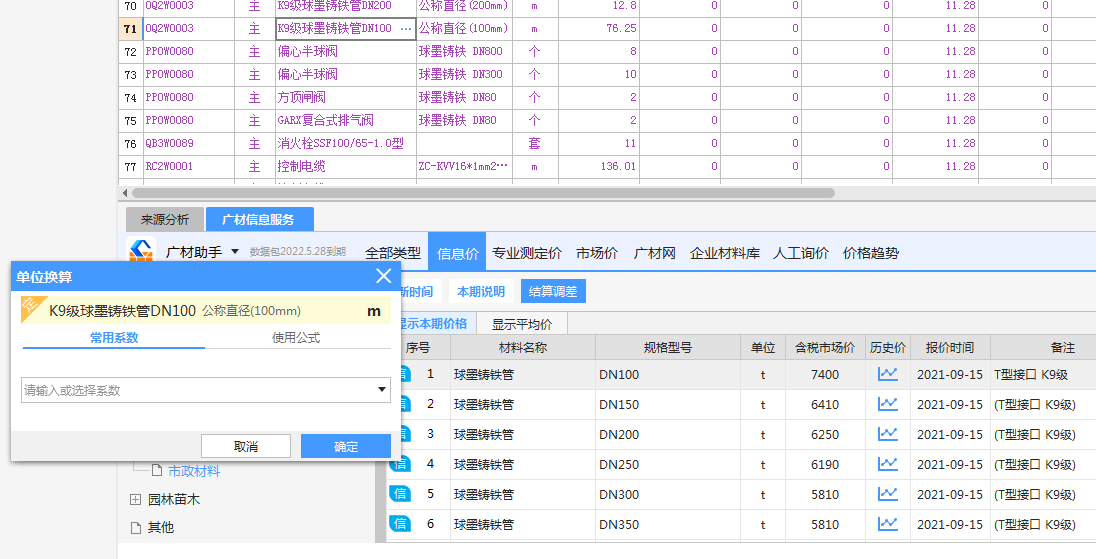Select 广材网 category tab
This screenshot has width=1096, height=559.
click(x=654, y=253)
